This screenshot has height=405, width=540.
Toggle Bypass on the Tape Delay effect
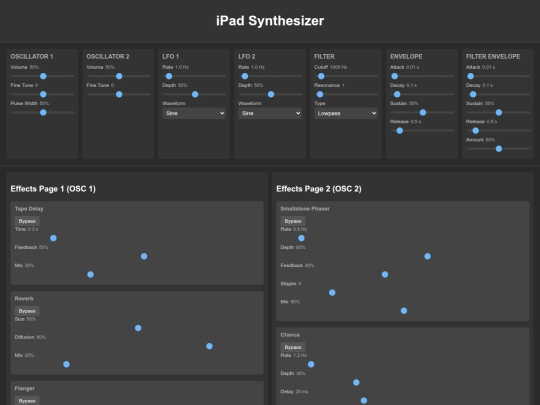tap(27, 221)
